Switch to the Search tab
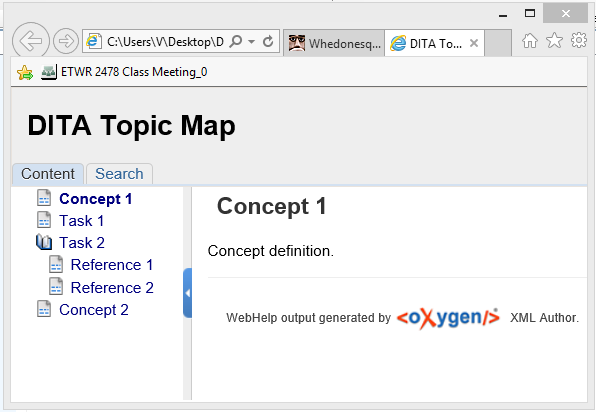 pos(119,174)
